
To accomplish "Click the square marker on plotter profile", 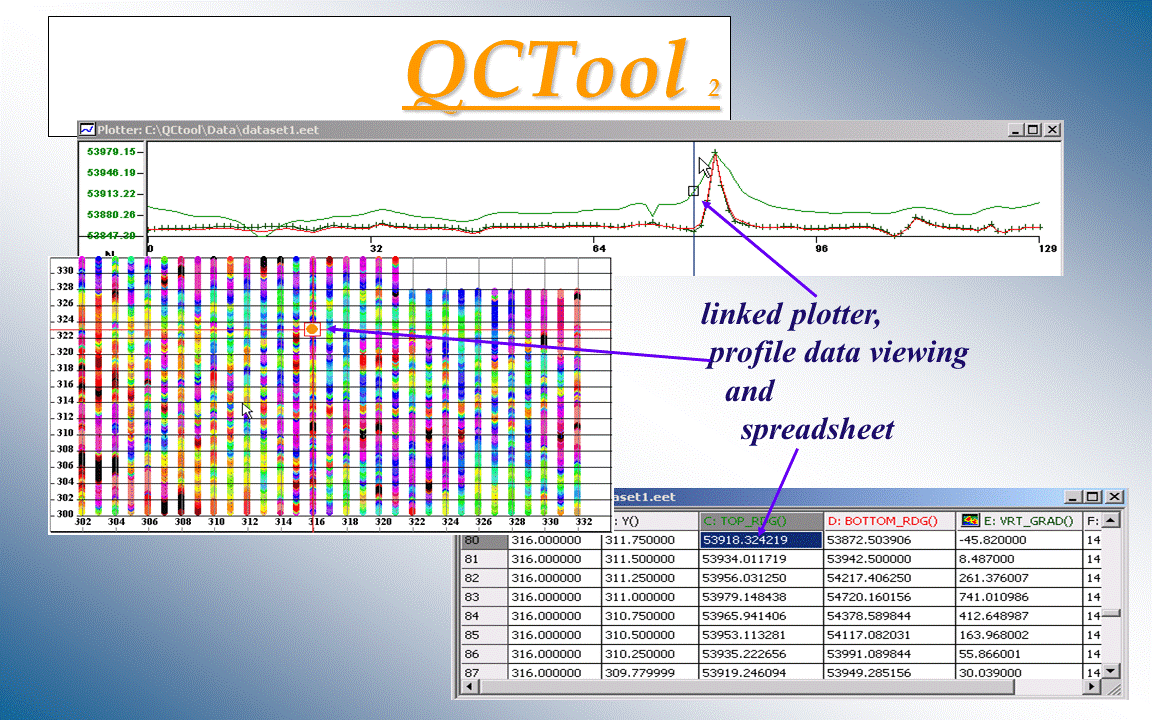I will click(x=693, y=191).
